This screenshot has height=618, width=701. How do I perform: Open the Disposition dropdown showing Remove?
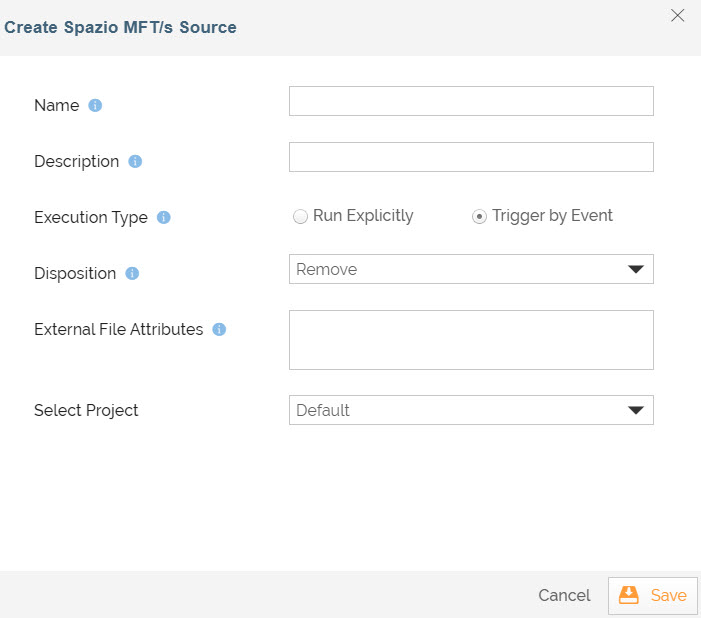(460, 269)
